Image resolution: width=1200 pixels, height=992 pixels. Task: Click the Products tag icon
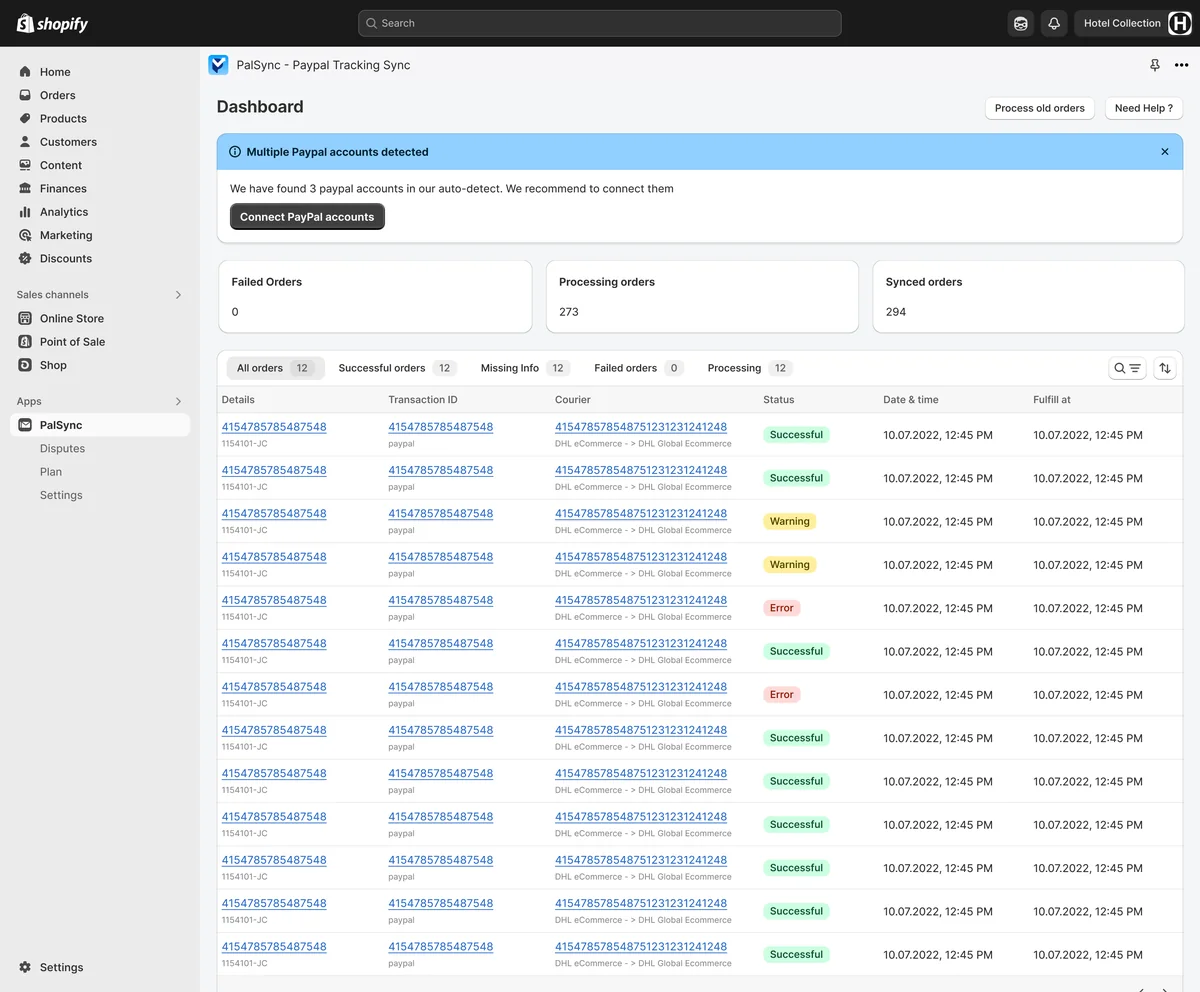tap(25, 118)
